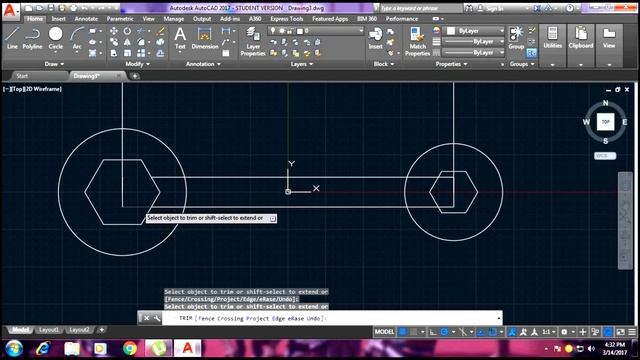Click the MODEL space button
Screen dimensions: 640x360
click(384, 332)
